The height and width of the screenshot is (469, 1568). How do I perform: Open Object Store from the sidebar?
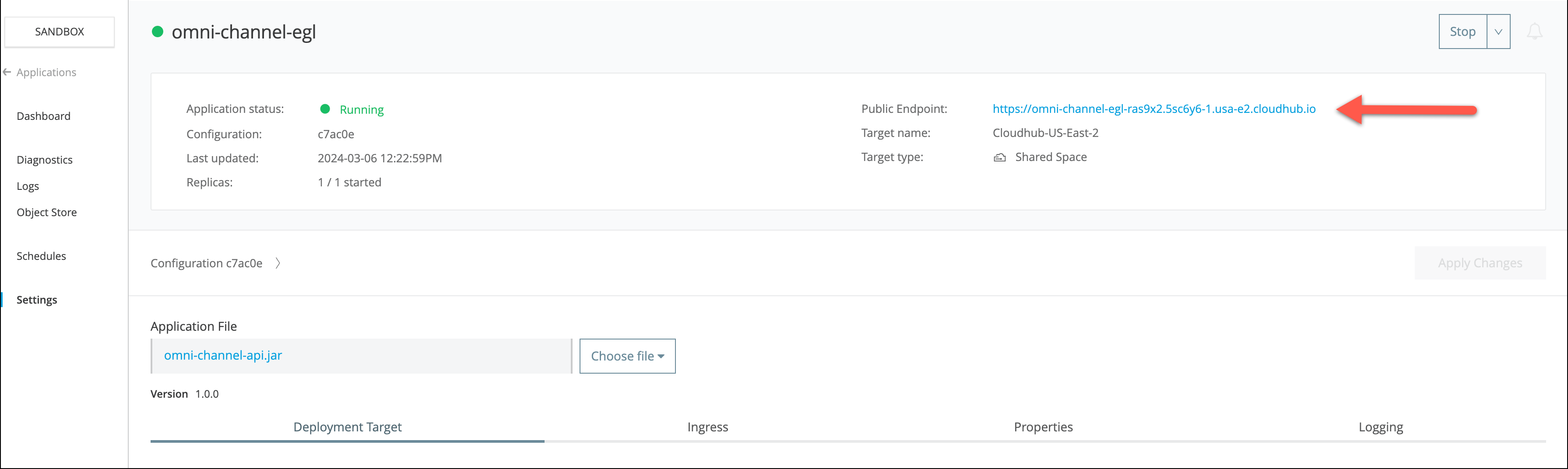(46, 212)
